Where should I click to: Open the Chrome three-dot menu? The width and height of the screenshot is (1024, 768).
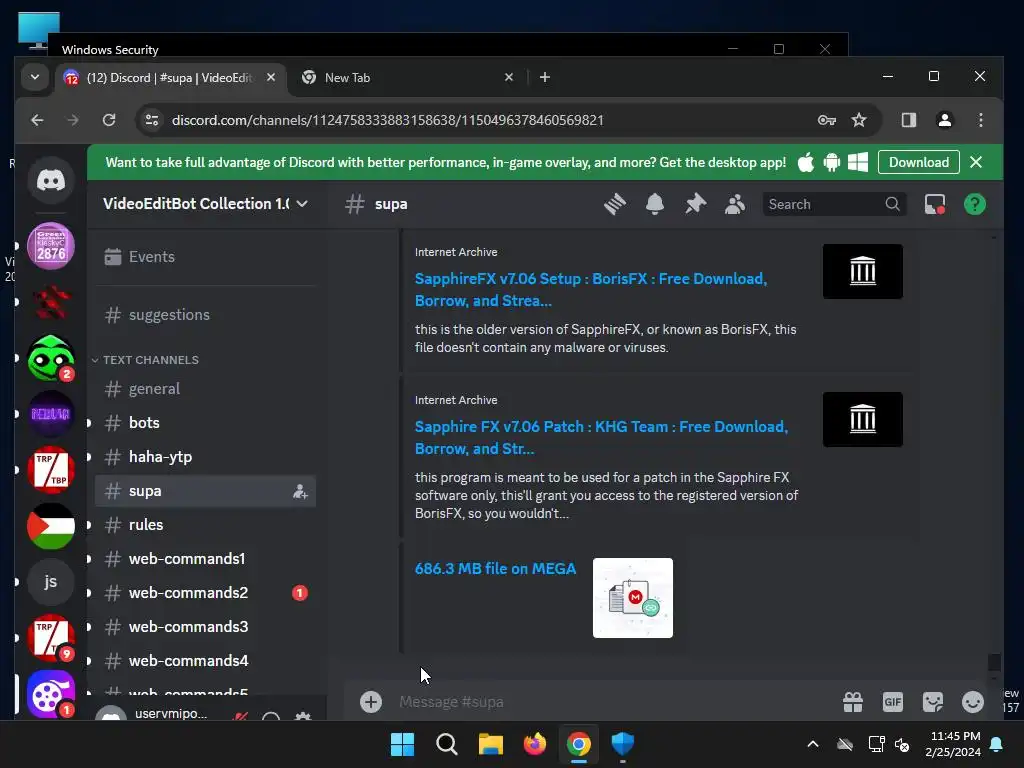pos(980,120)
